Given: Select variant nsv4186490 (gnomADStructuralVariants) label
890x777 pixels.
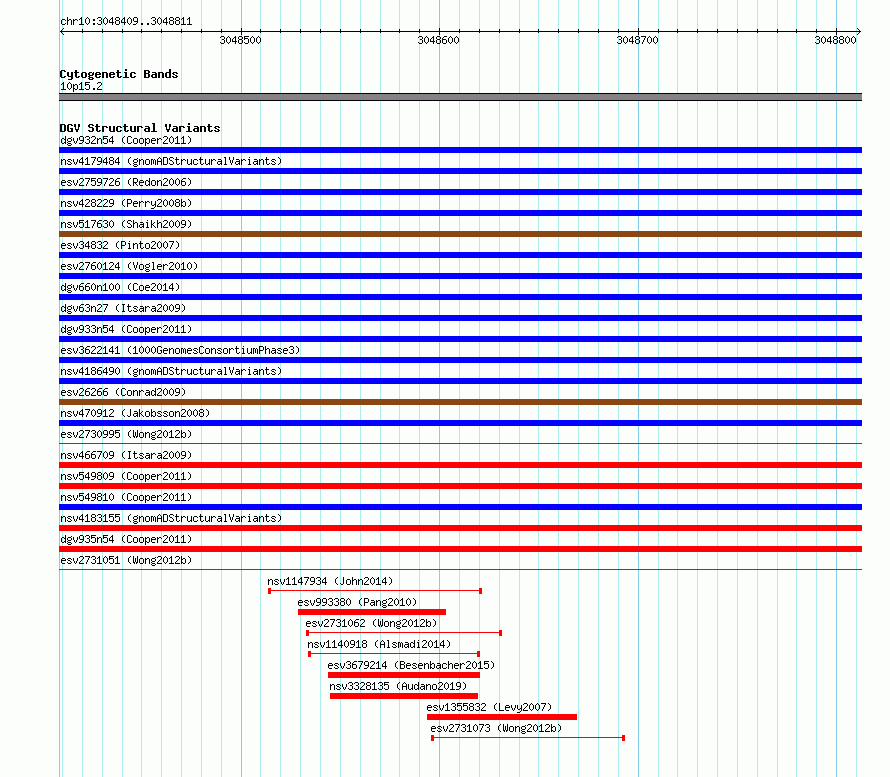Looking at the screenshot, I should pyautogui.click(x=171, y=371).
